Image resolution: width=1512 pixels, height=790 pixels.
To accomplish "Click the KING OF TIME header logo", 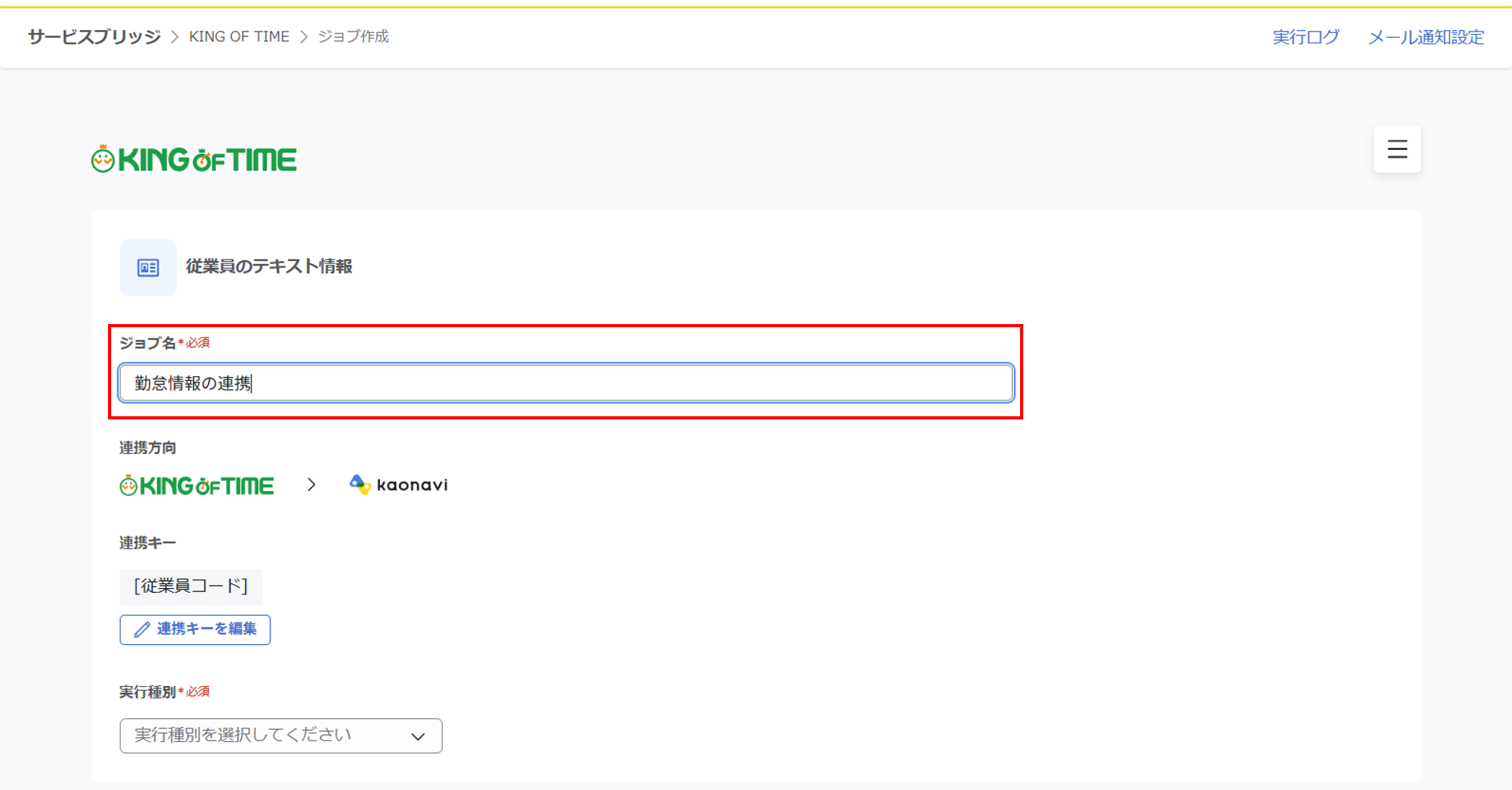I will point(194,159).
